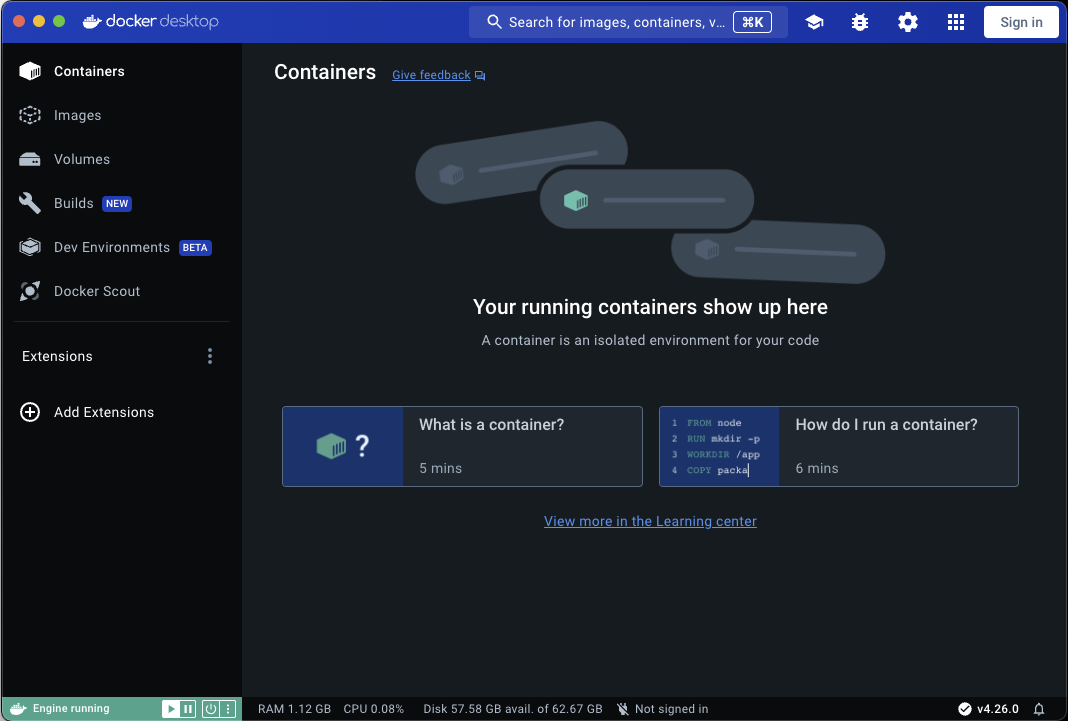Open the Troubleshoot bug icon
This screenshot has height=721, width=1068.
coord(860,22)
